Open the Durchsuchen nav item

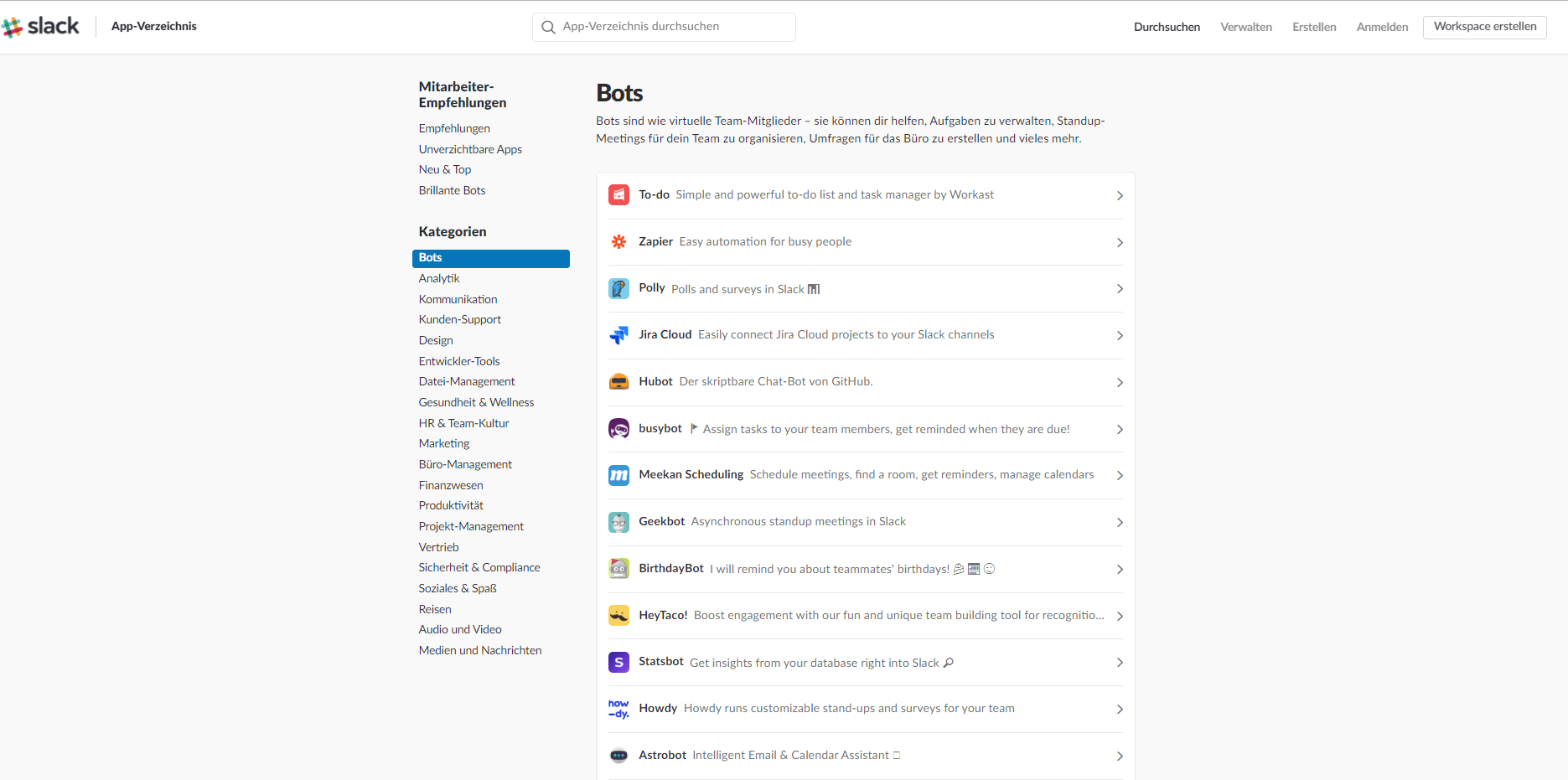(1167, 27)
